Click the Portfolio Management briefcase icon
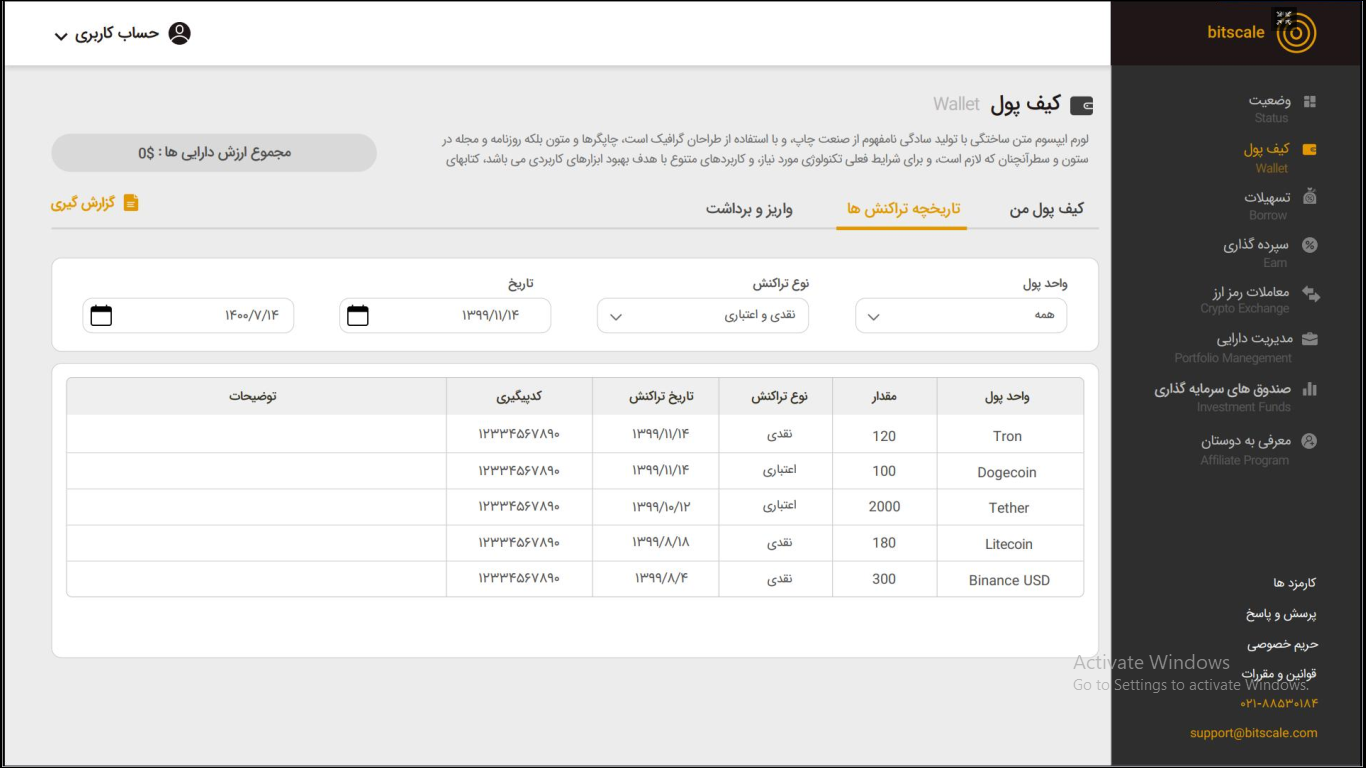Image resolution: width=1366 pixels, height=768 pixels. (1309, 339)
